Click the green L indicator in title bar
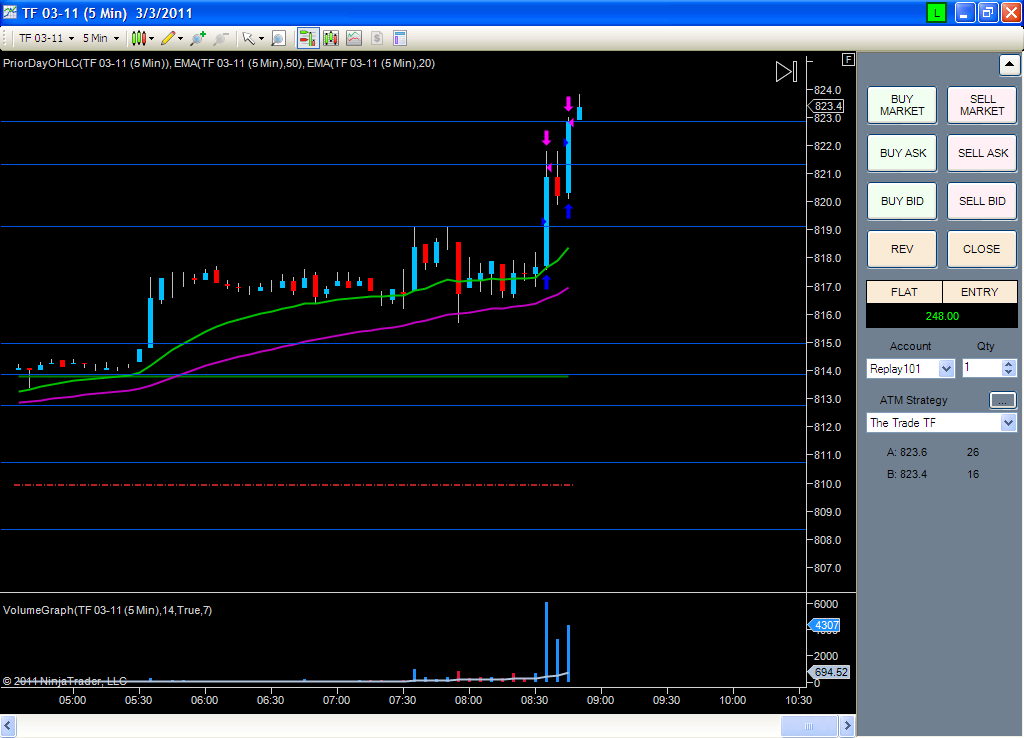The width and height of the screenshot is (1024, 738). click(936, 12)
